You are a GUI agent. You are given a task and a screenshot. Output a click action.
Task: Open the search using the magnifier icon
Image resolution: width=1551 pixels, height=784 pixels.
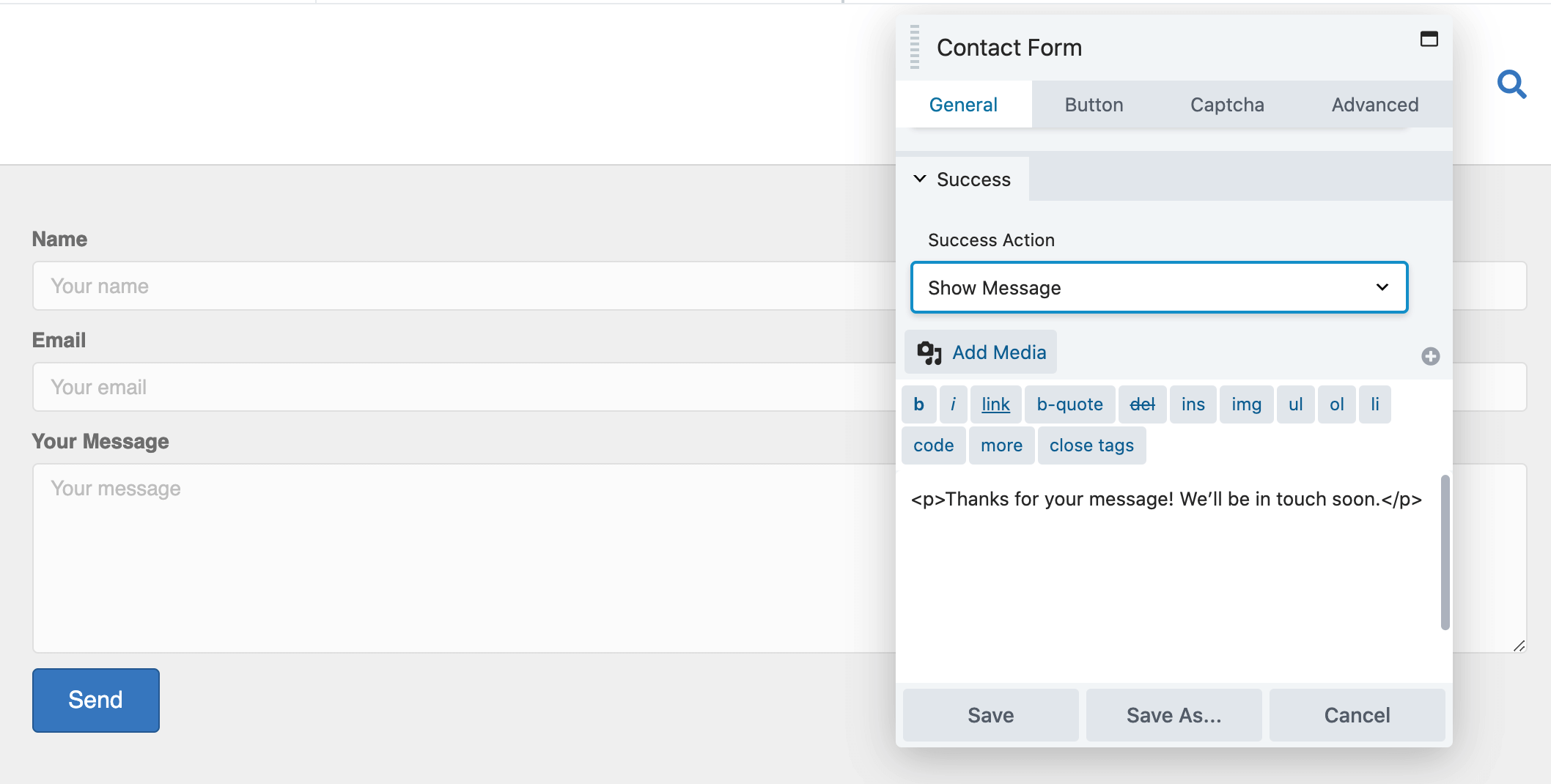point(1511,84)
